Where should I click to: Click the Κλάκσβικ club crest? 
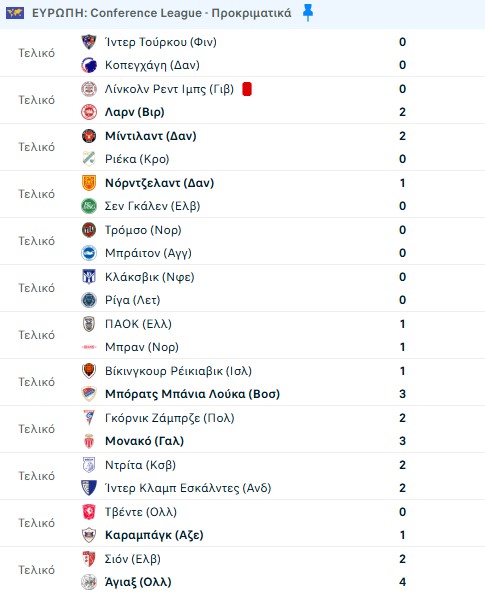tap(89, 277)
